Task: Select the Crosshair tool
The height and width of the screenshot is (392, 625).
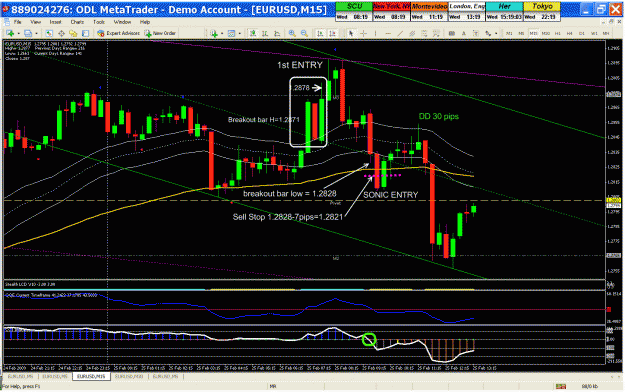Action: coord(364,33)
